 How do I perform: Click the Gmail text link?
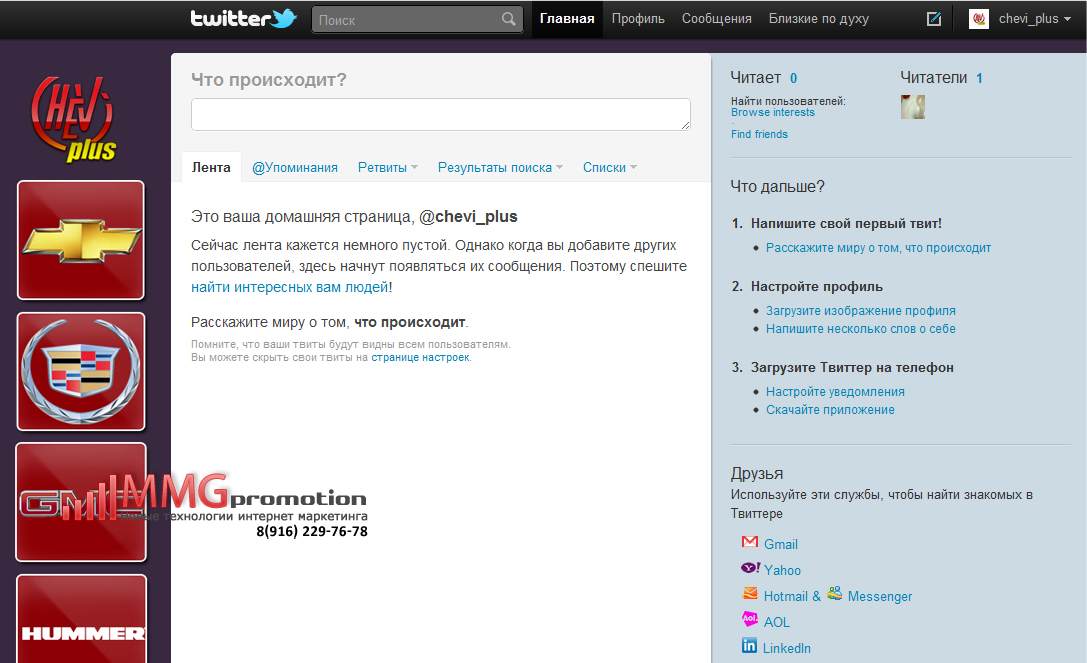[x=781, y=544]
